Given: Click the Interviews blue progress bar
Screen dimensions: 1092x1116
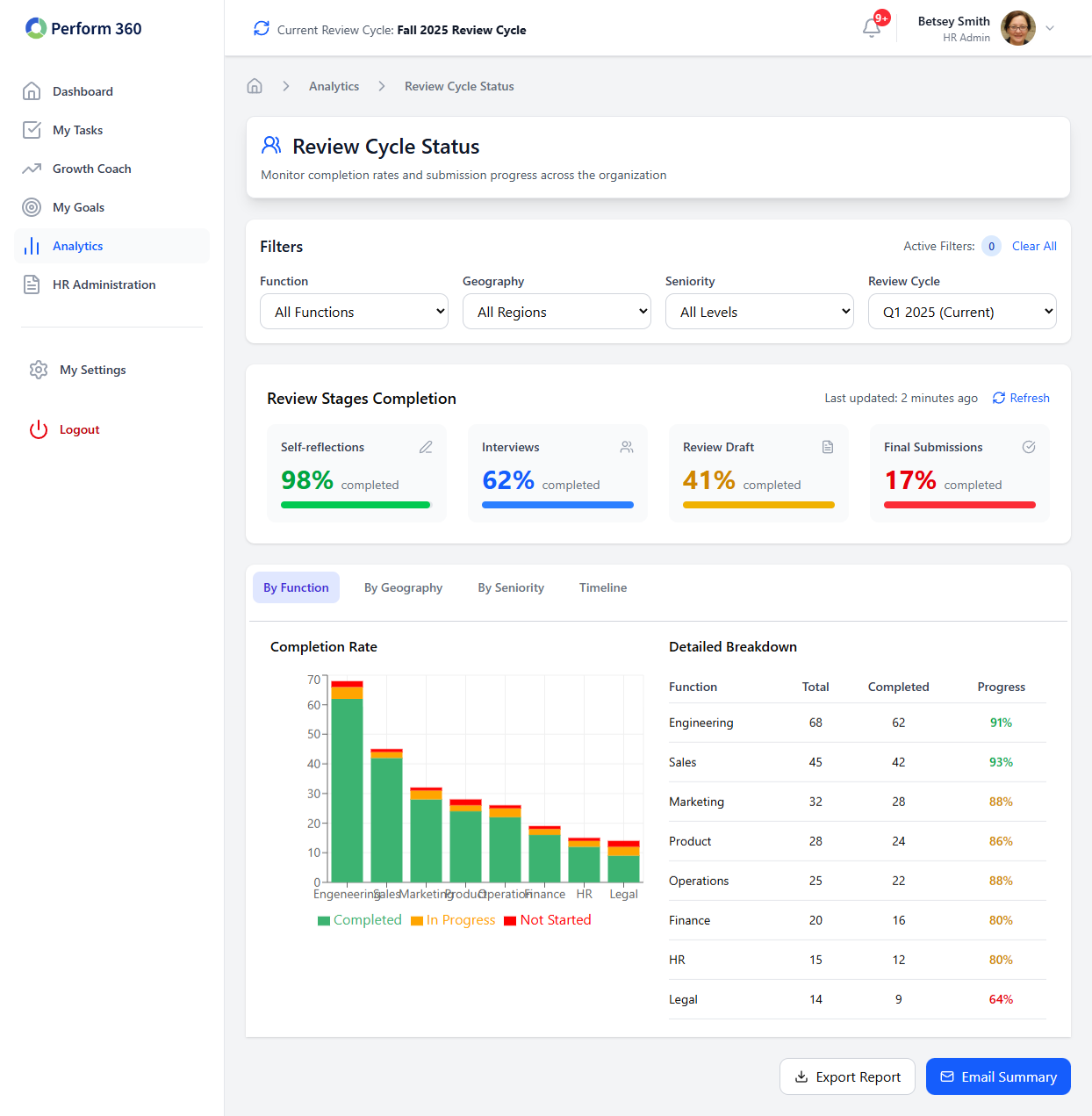Looking at the screenshot, I should (557, 505).
